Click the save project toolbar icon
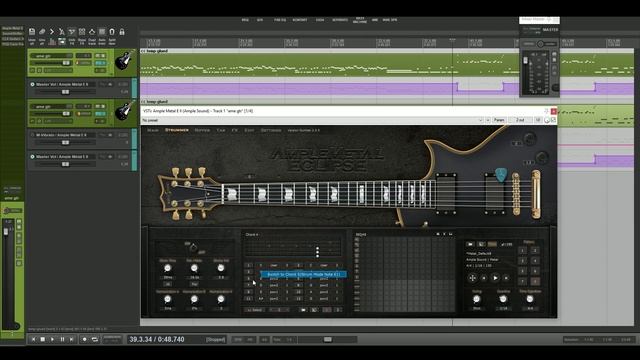This screenshot has width=640, height=360. click(32, 31)
